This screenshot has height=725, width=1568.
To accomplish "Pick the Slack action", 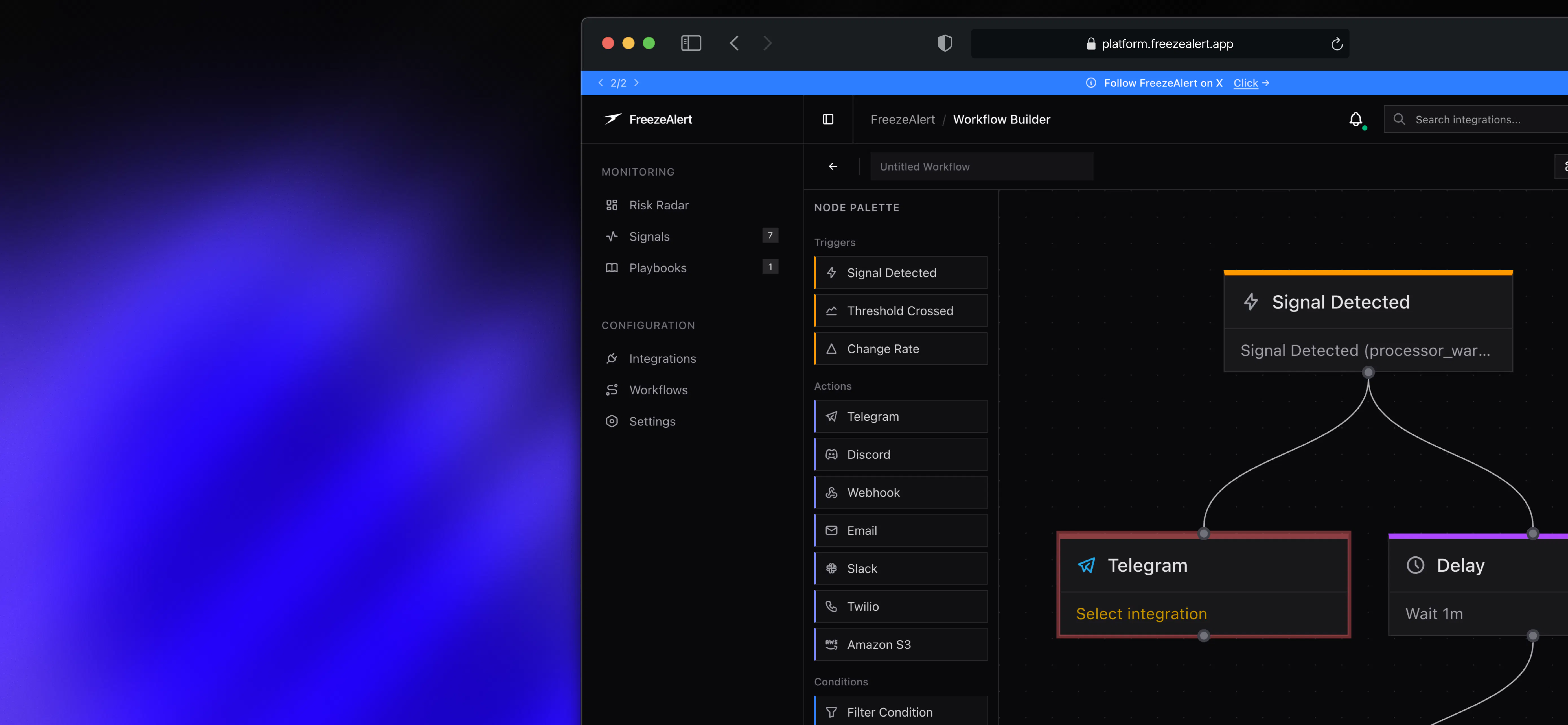I will click(x=901, y=569).
